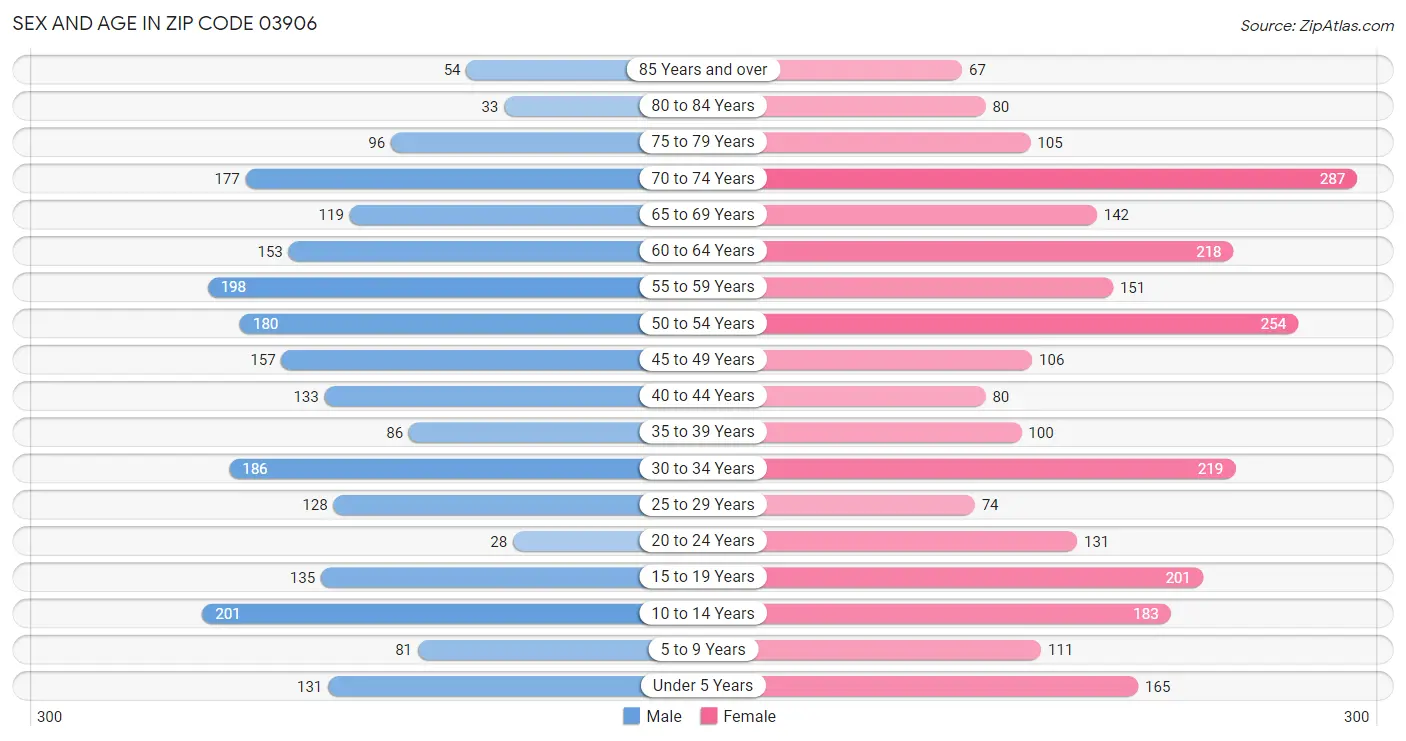Click the 85 Years and over label

[703, 70]
